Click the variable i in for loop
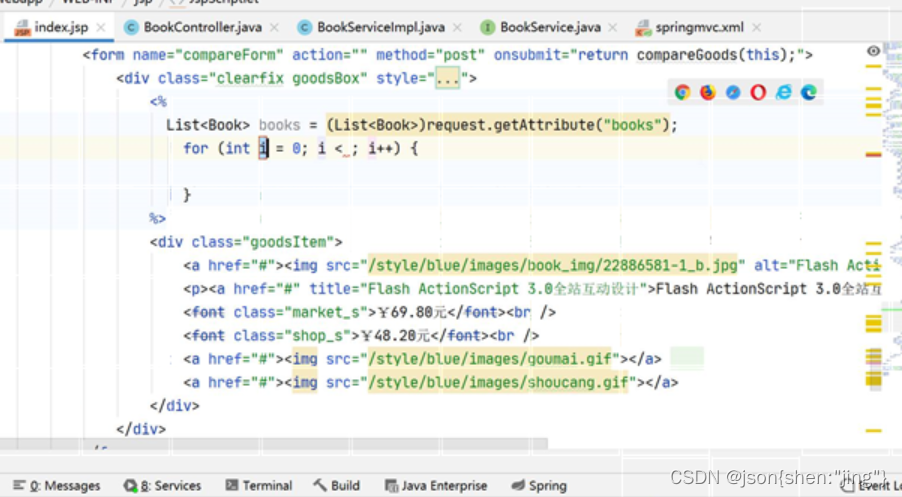The image size is (902, 497). pyautogui.click(x=263, y=148)
